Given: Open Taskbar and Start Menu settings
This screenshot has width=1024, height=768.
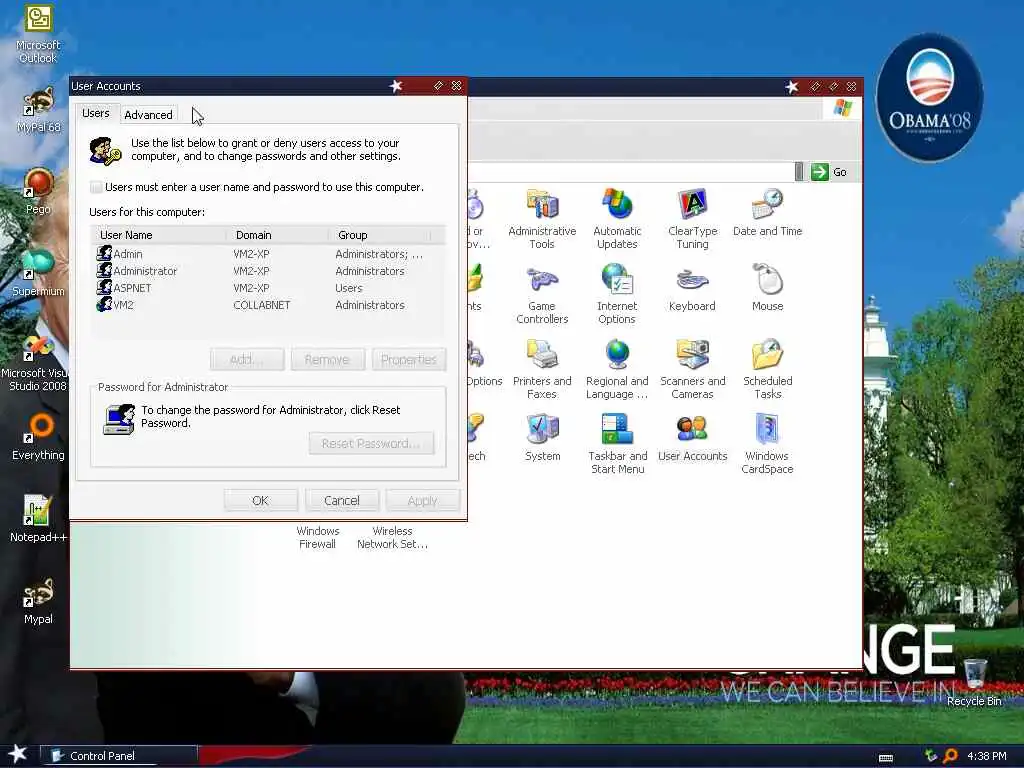Looking at the screenshot, I should point(617,444).
